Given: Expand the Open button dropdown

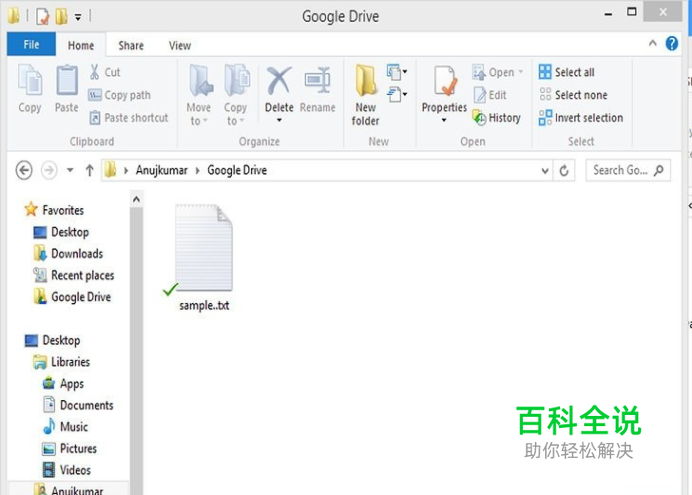Looking at the screenshot, I should pos(521,72).
